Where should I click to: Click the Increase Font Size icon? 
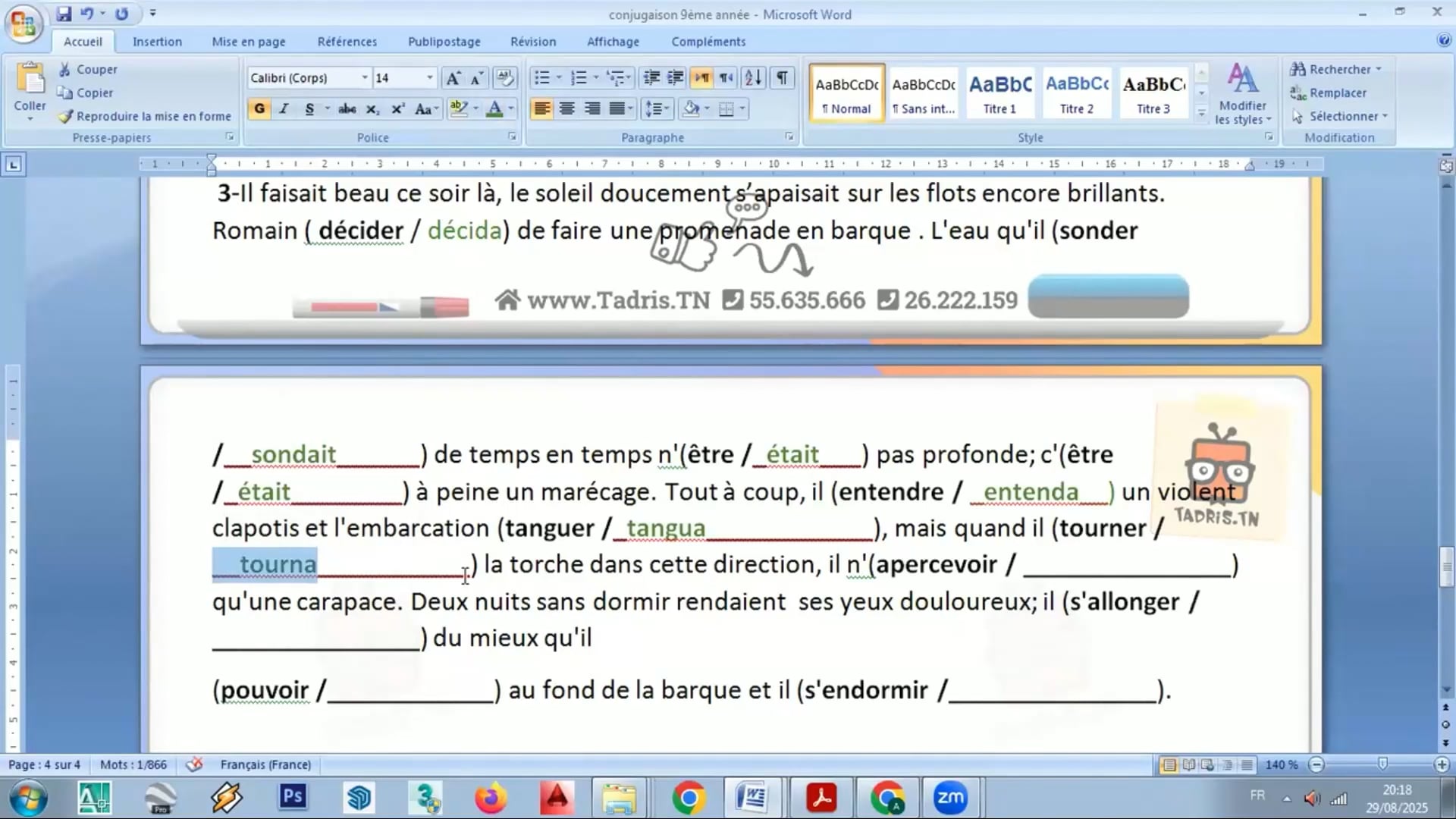(453, 77)
